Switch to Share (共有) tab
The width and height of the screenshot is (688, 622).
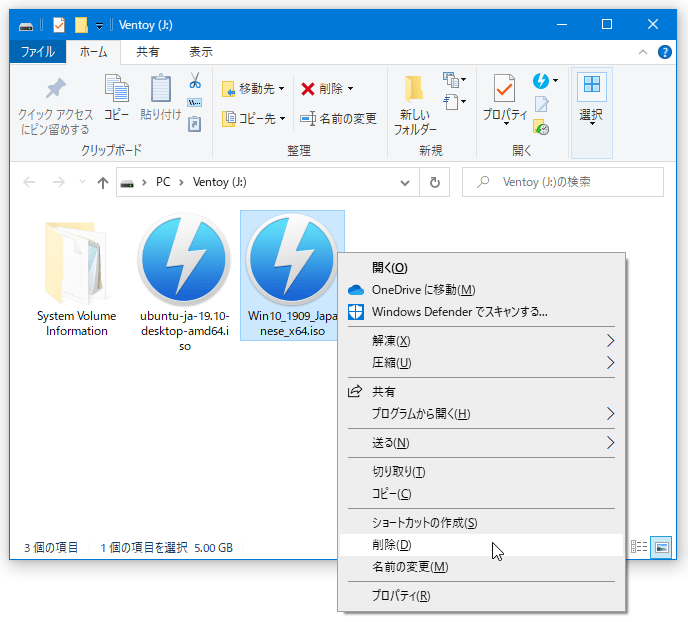(x=147, y=52)
